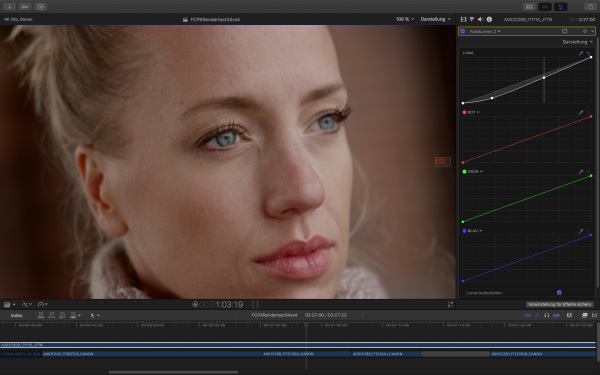Click the mask icon in Farbkurven row
This screenshot has width=600, height=375.
(x=564, y=31)
